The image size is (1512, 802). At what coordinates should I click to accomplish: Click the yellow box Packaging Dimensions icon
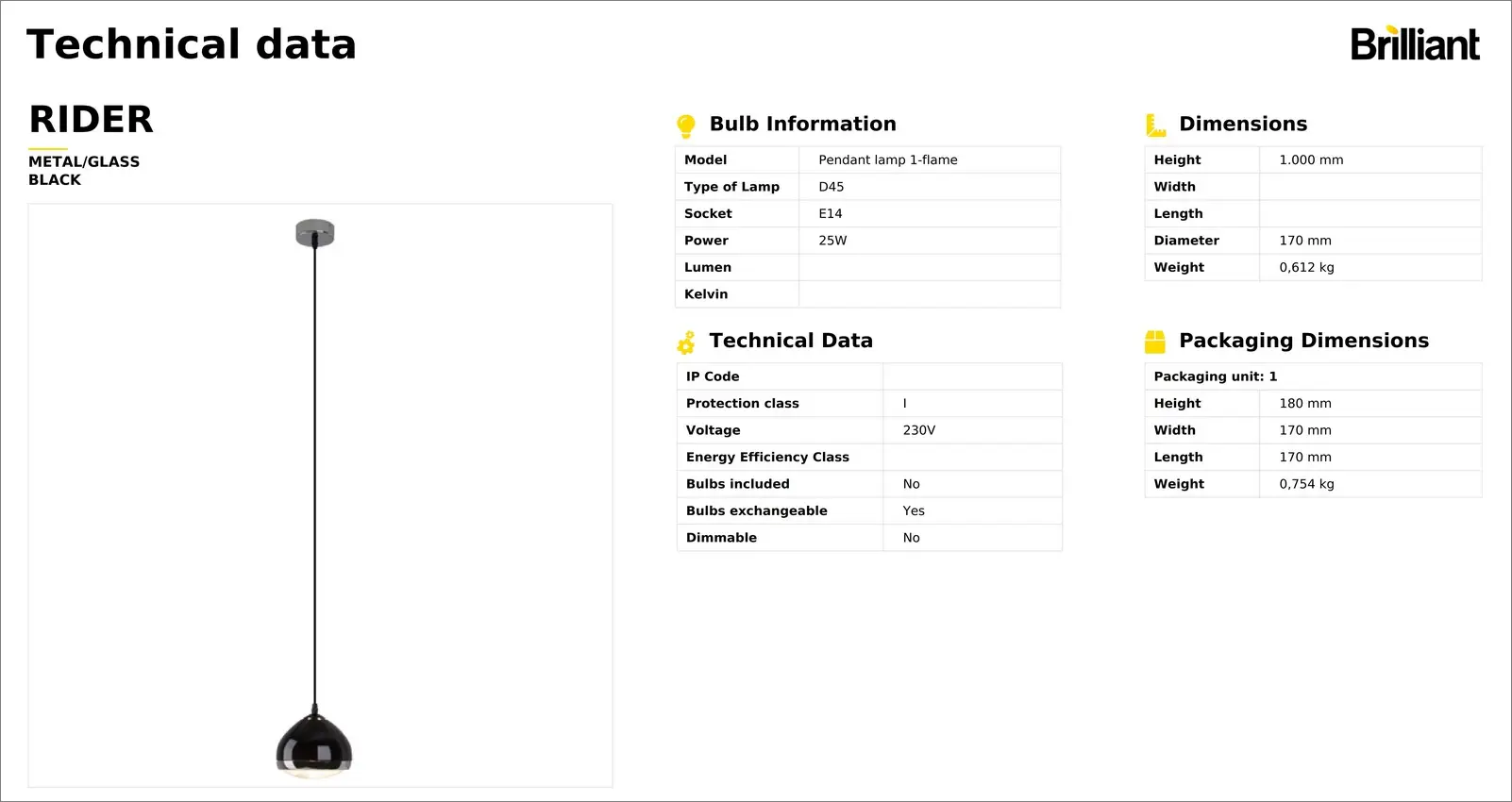point(1155,342)
